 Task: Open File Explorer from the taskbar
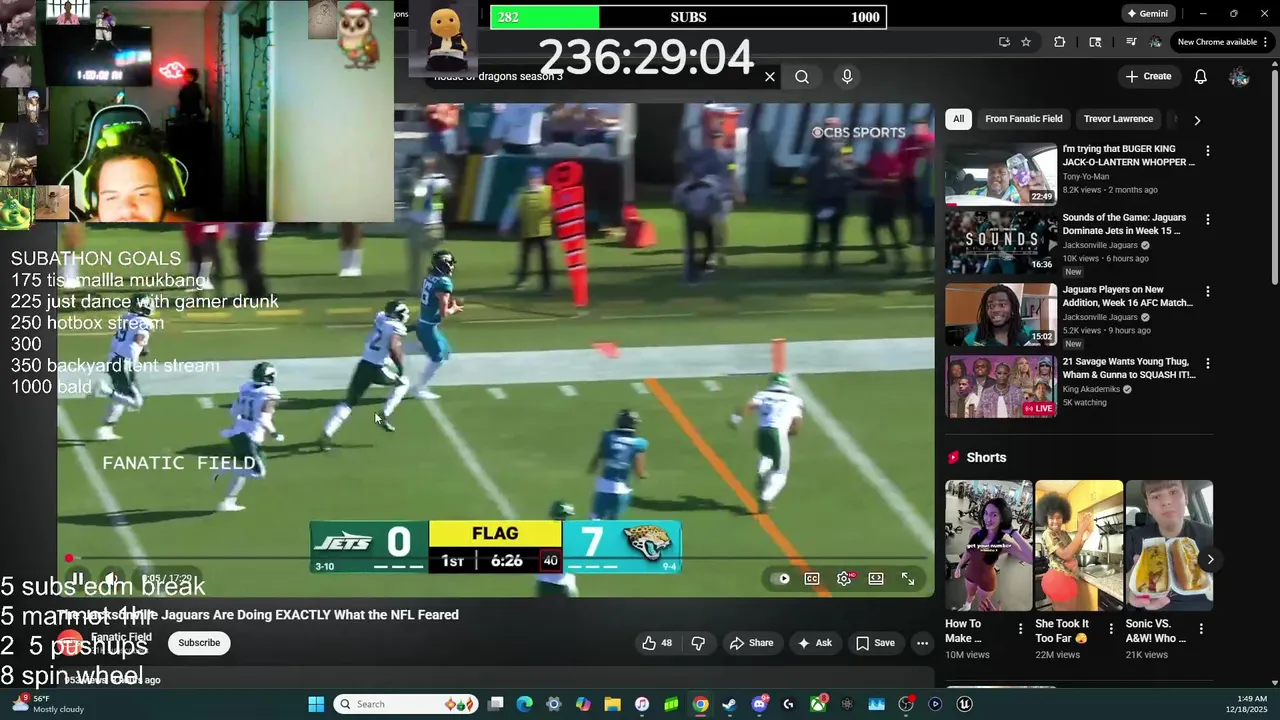612,704
